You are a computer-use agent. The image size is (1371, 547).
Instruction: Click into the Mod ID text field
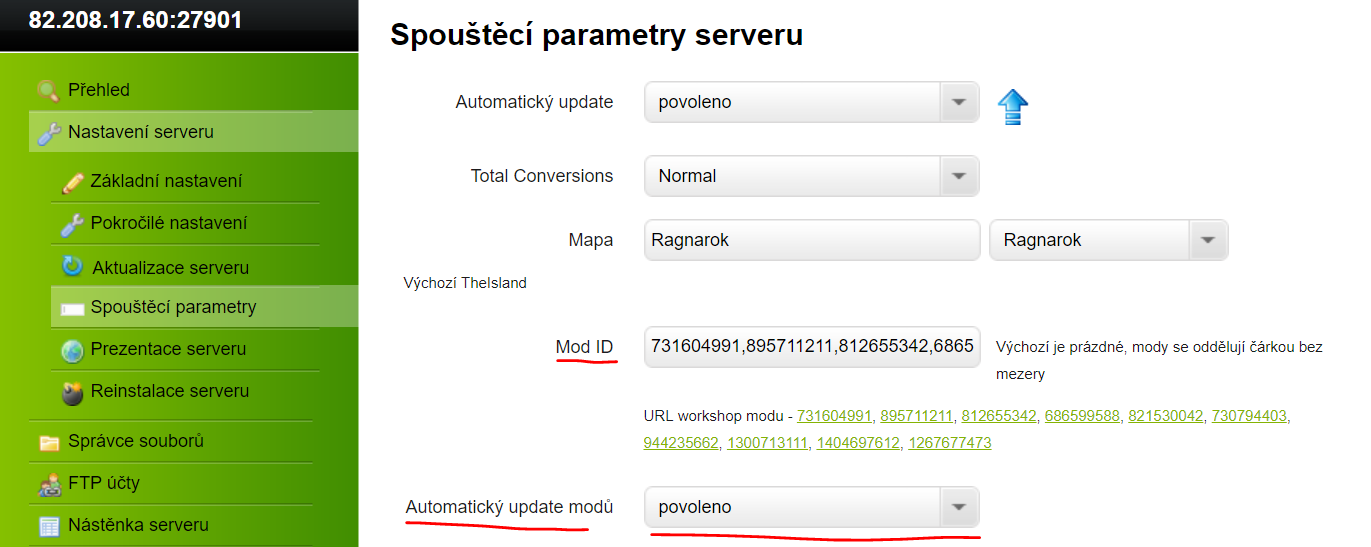812,346
